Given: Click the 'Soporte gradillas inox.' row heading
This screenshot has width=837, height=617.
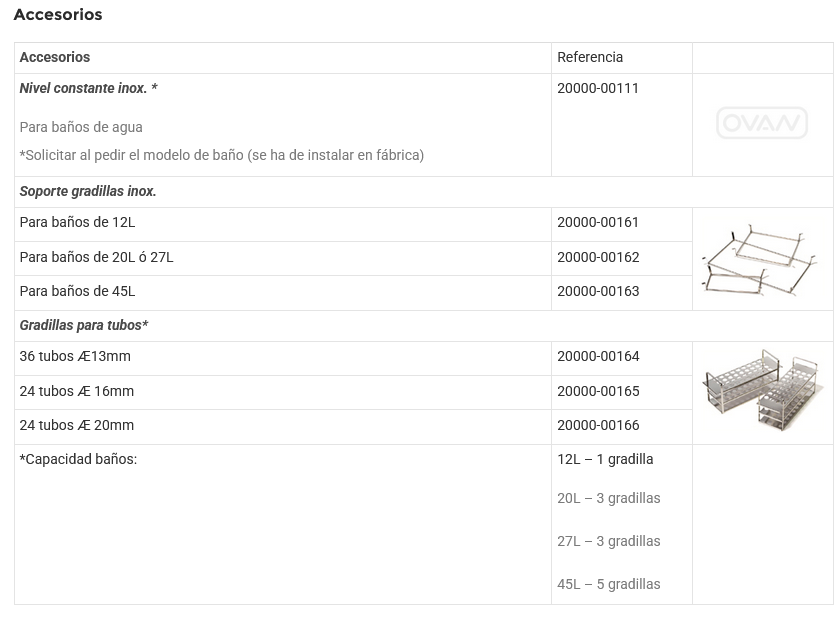Looking at the screenshot, I should (88, 191).
